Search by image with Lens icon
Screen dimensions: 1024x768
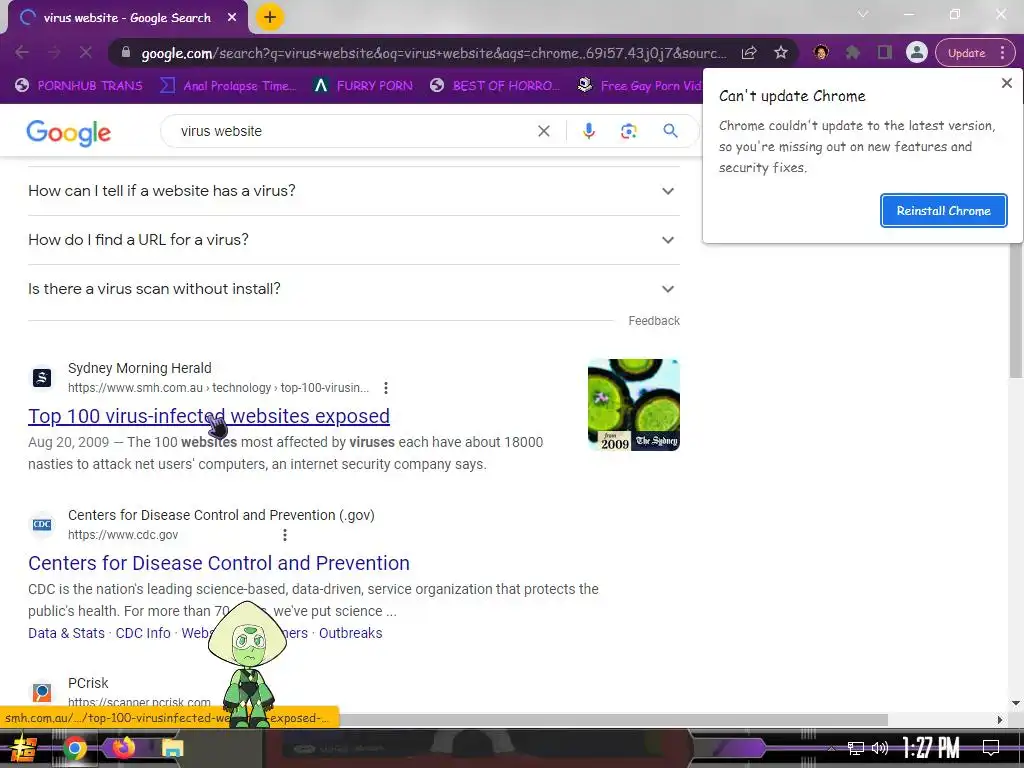click(x=628, y=131)
